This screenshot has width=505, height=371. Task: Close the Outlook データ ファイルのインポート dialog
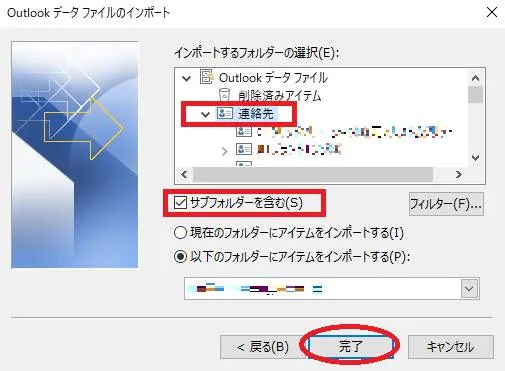[x=492, y=12]
